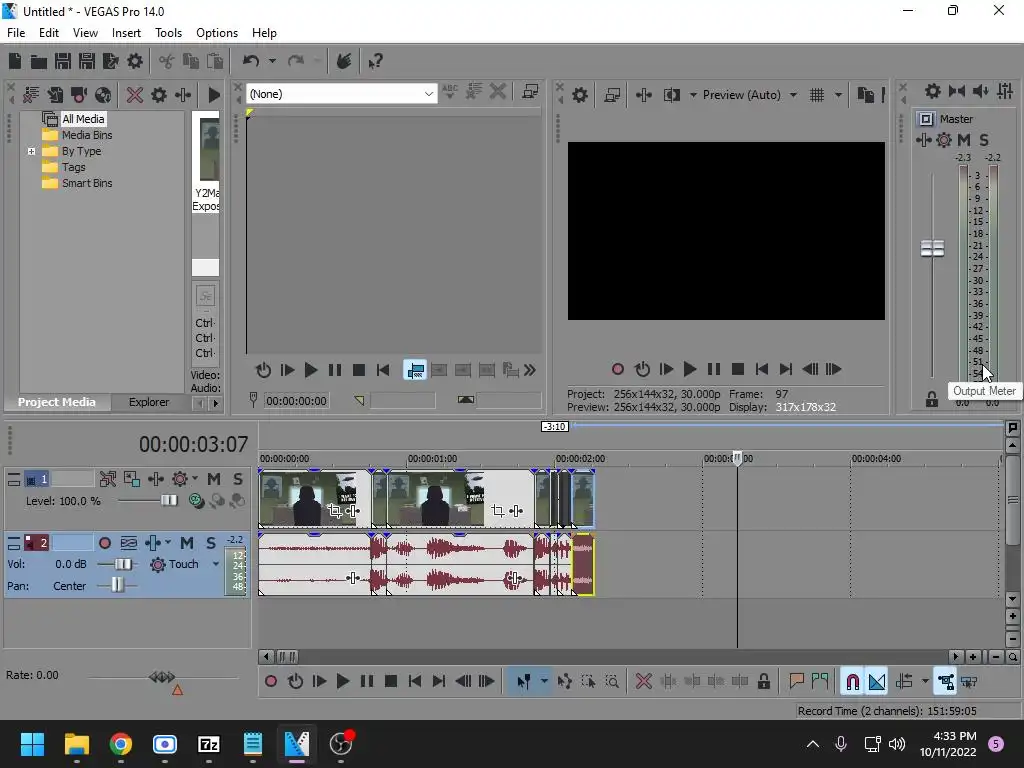Open edit tool selection dropdown arrow
The height and width of the screenshot is (768, 1024).
tap(544, 682)
